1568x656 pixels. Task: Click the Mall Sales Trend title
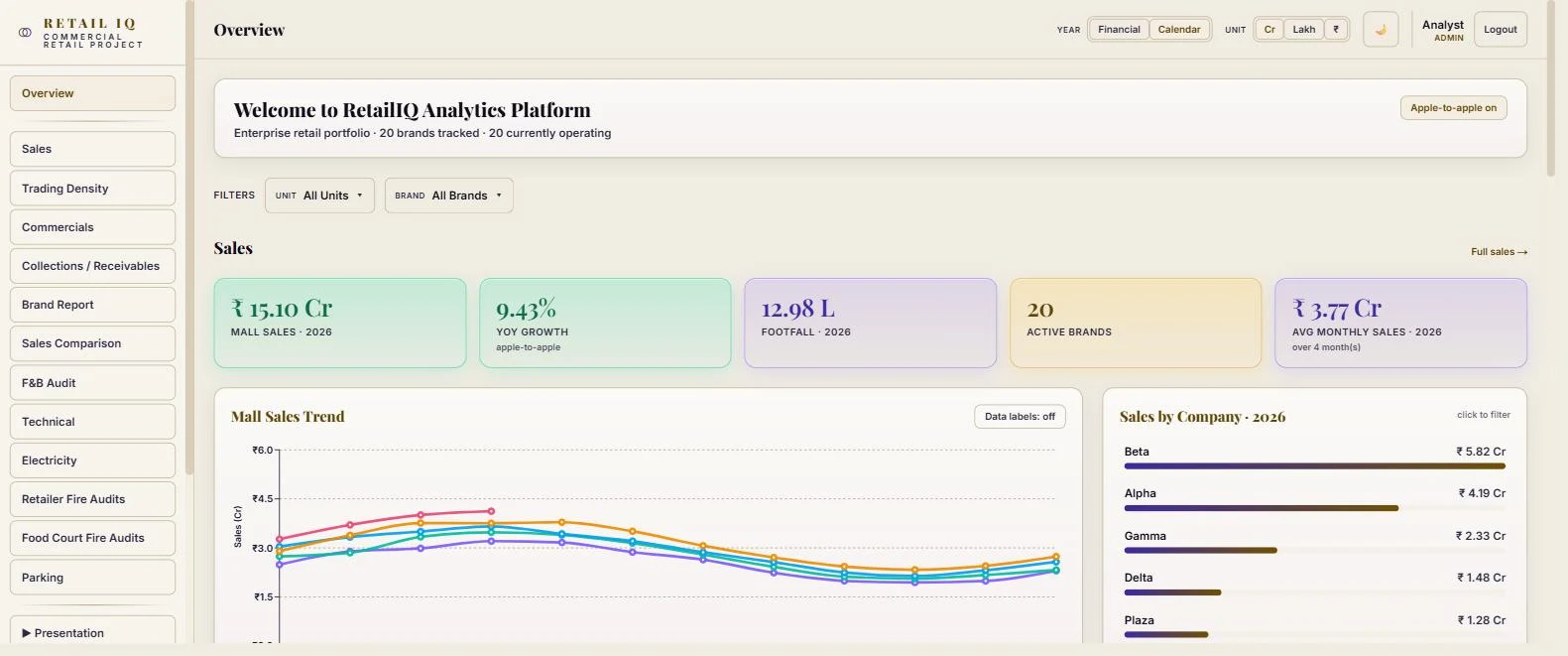pos(288,417)
